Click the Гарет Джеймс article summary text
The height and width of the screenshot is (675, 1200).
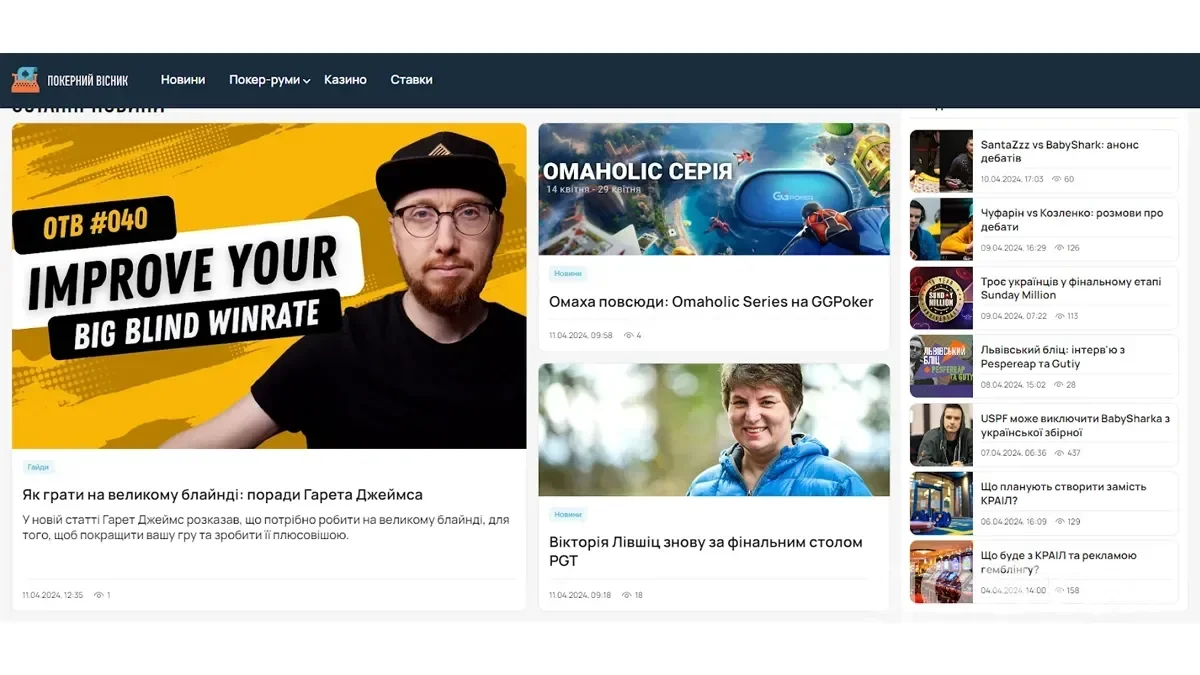266,528
